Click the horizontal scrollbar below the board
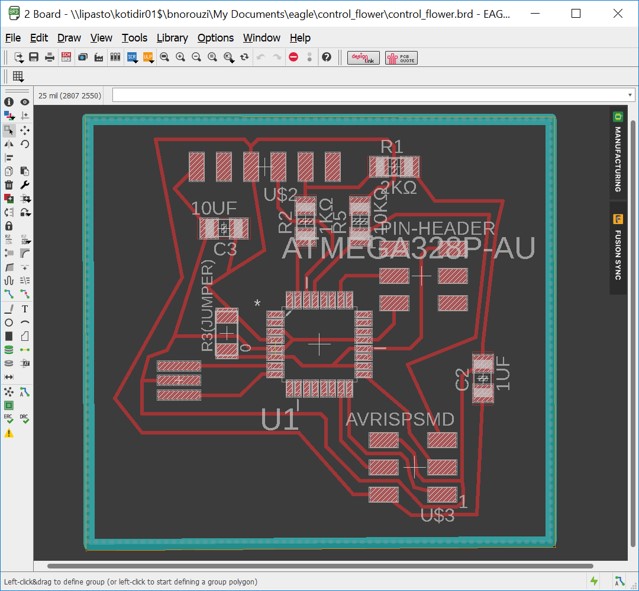This screenshot has width=639, height=591. click(x=320, y=566)
